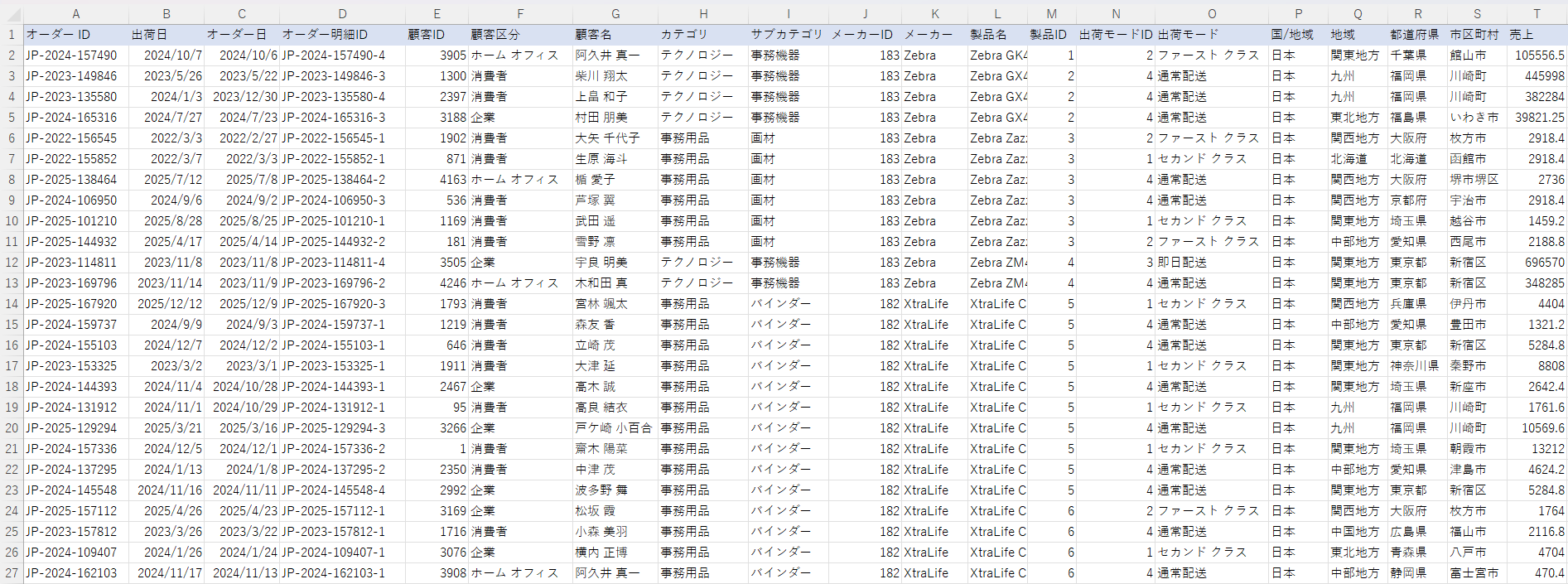Select customer name 村田 朋美
This screenshot has height=584, width=1568.
coord(615,117)
